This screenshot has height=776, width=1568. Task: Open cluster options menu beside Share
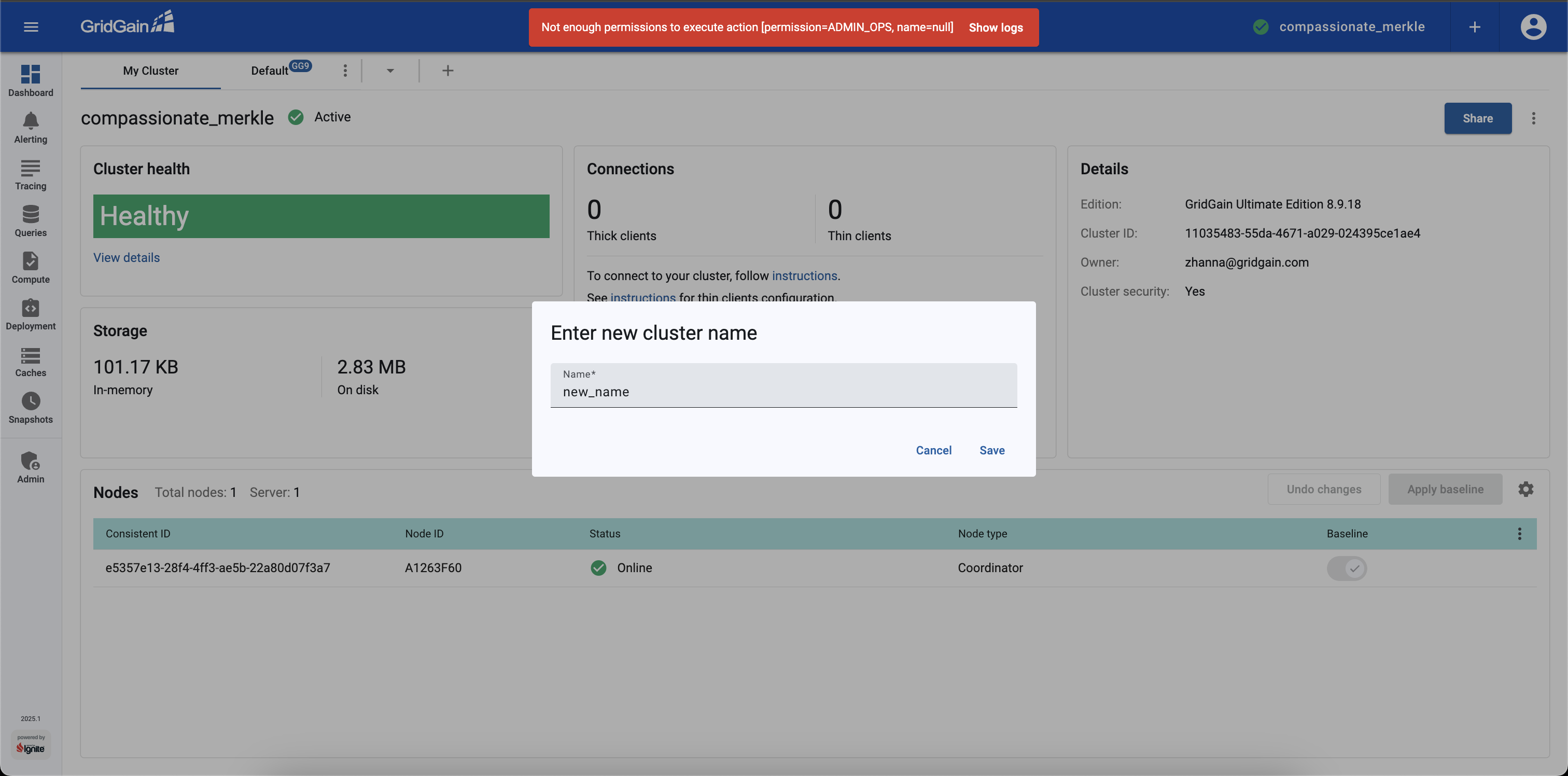pyautogui.click(x=1533, y=118)
